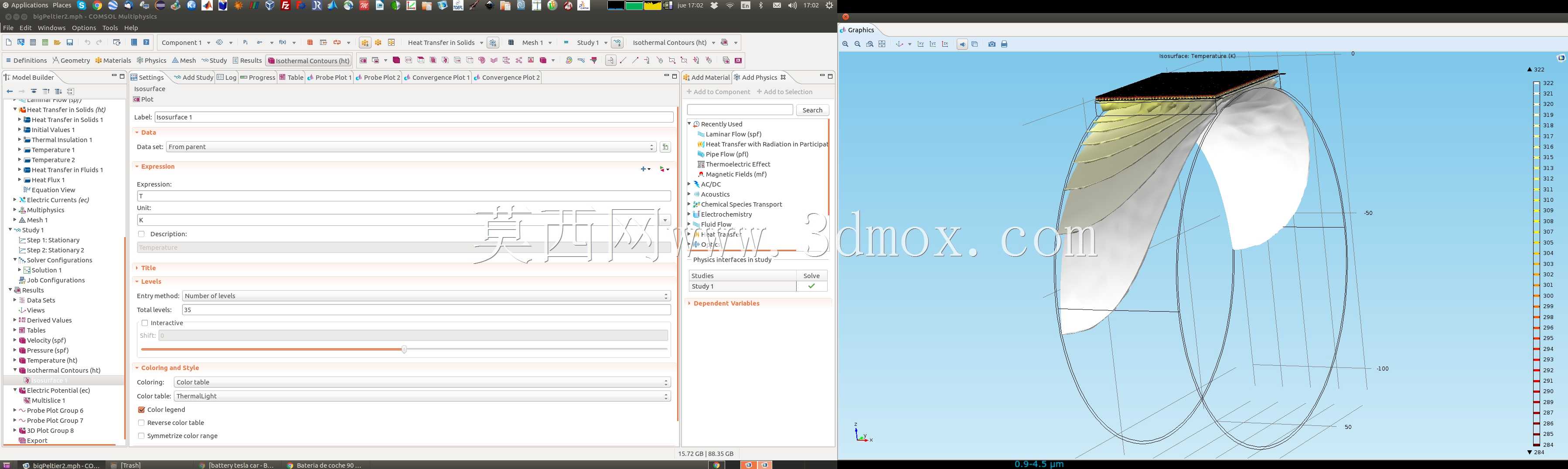Click the Expression input field
This screenshot has width=1568, height=469.
tap(404, 197)
